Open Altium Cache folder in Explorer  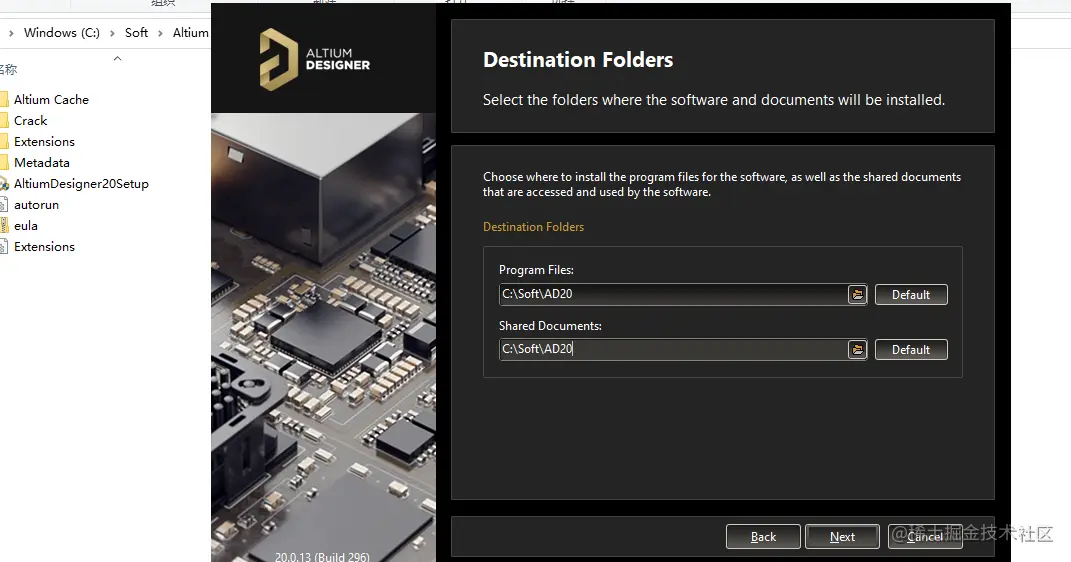(51, 100)
